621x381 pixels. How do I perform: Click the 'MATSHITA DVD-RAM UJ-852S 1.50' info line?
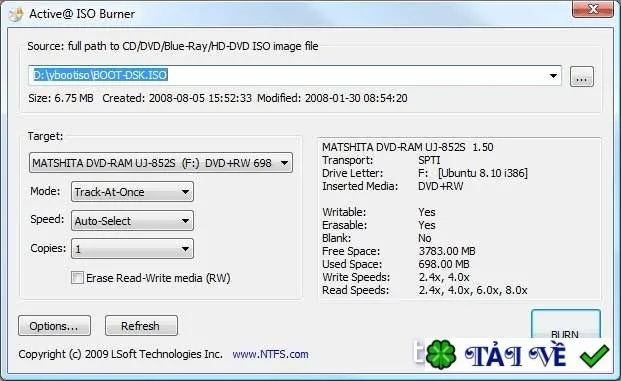[408, 147]
